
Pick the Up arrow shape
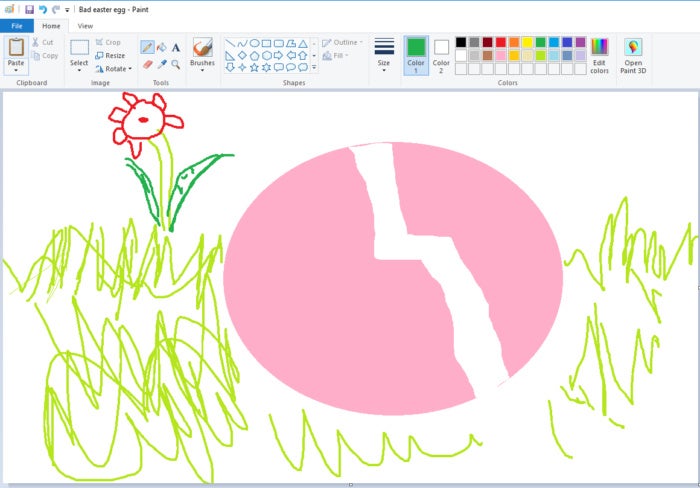303,55
